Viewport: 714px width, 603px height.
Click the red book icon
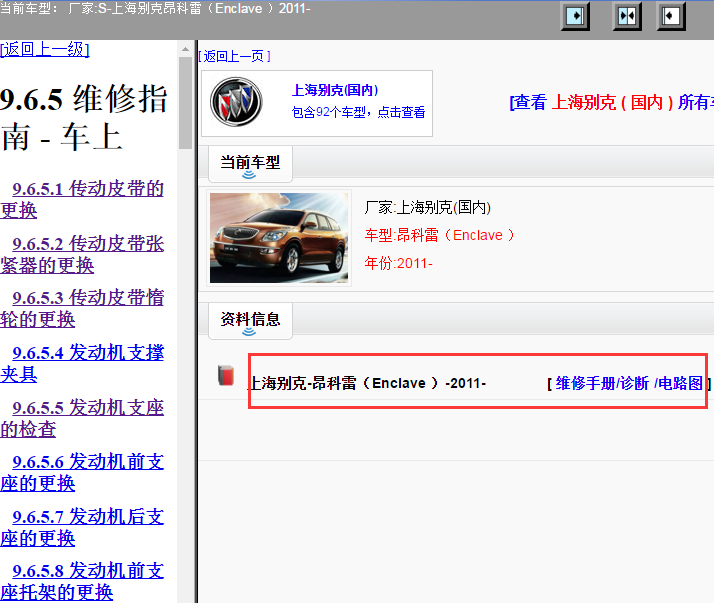tap(226, 376)
